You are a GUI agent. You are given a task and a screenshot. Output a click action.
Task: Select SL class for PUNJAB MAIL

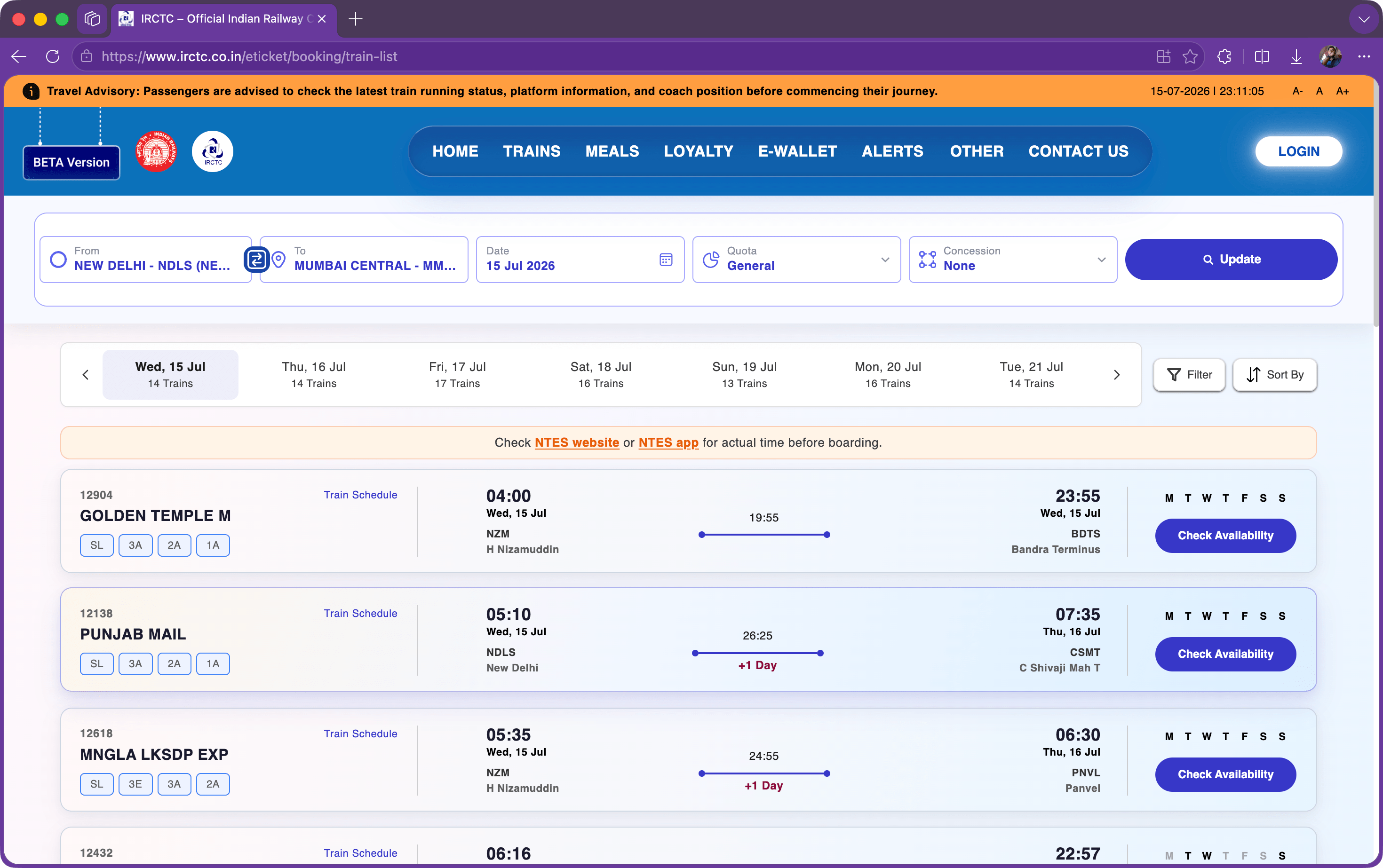pos(96,663)
